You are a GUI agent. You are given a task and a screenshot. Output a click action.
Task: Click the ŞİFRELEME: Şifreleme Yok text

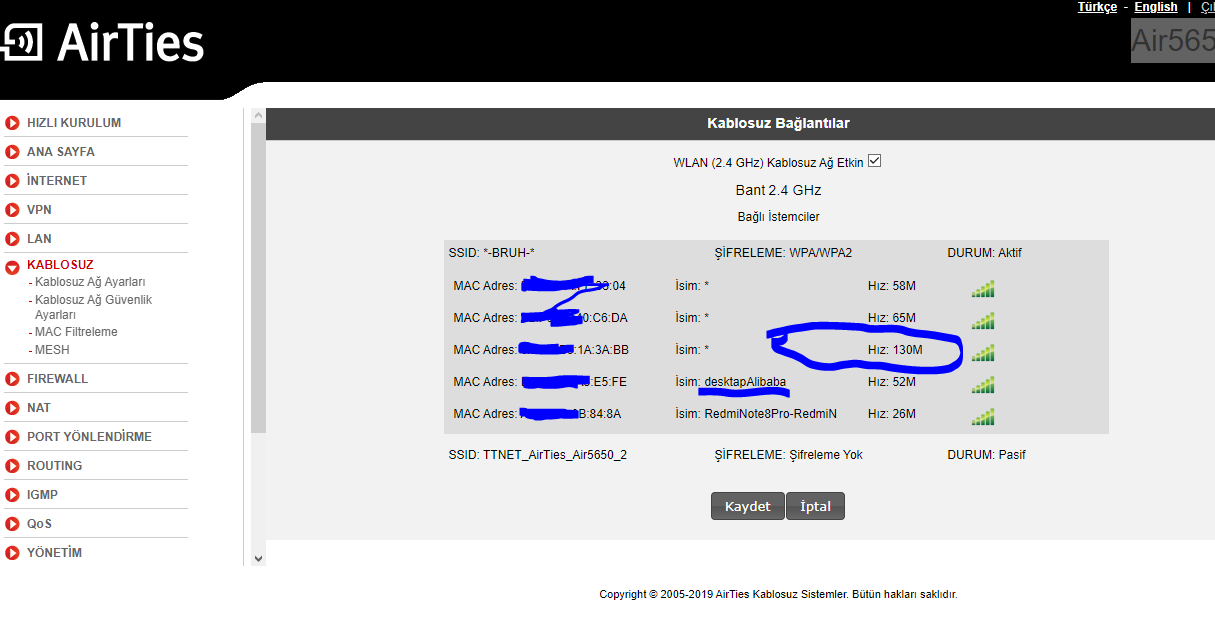pyautogui.click(x=788, y=455)
